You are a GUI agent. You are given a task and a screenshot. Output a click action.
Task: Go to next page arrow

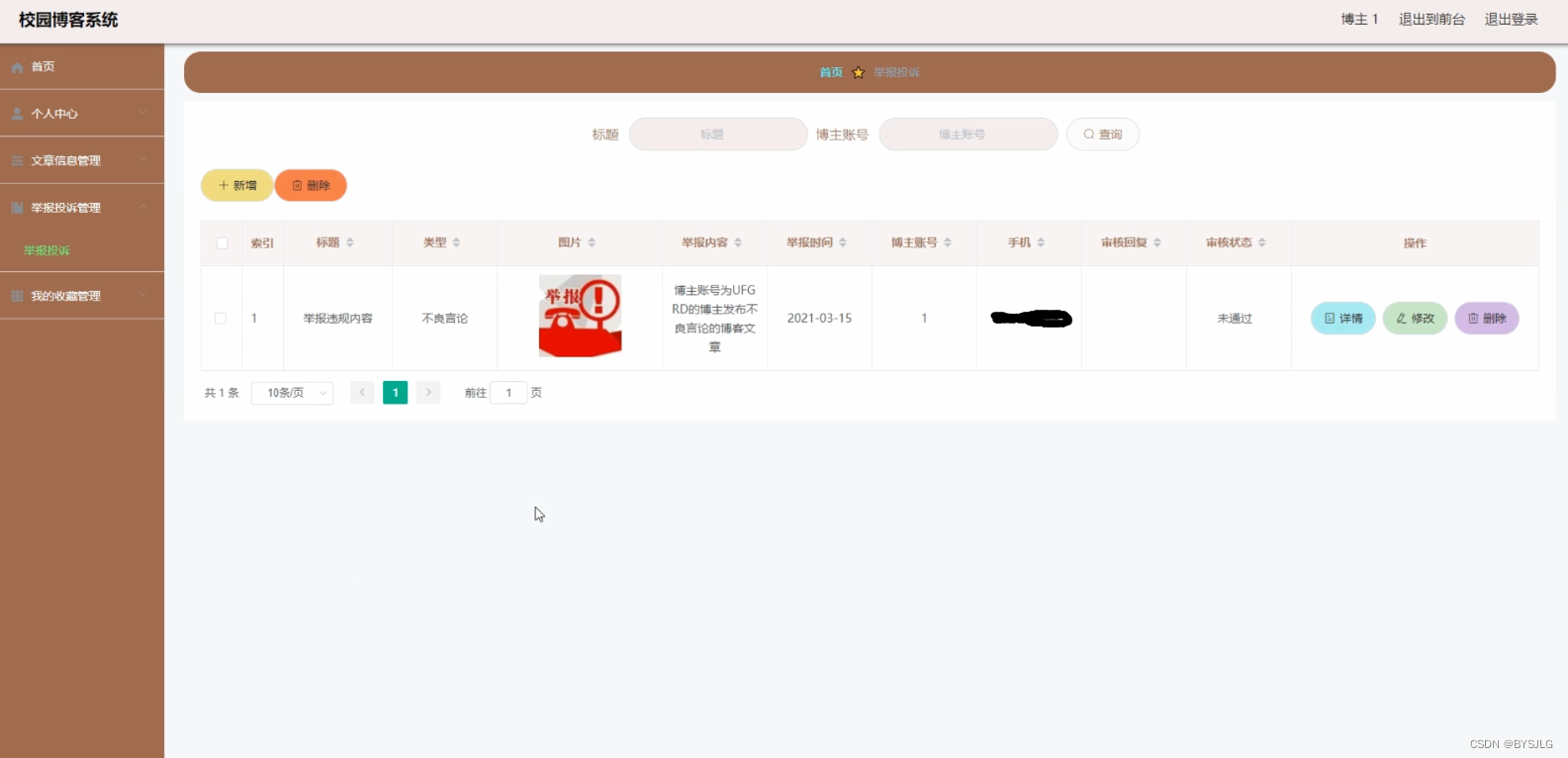[x=428, y=393]
